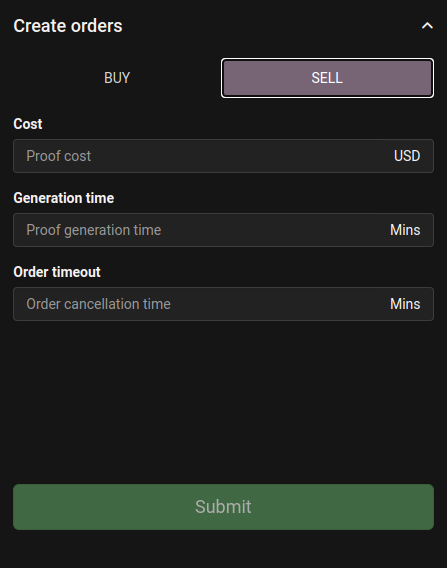
Task: Click the Submit button text
Action: pos(223,507)
